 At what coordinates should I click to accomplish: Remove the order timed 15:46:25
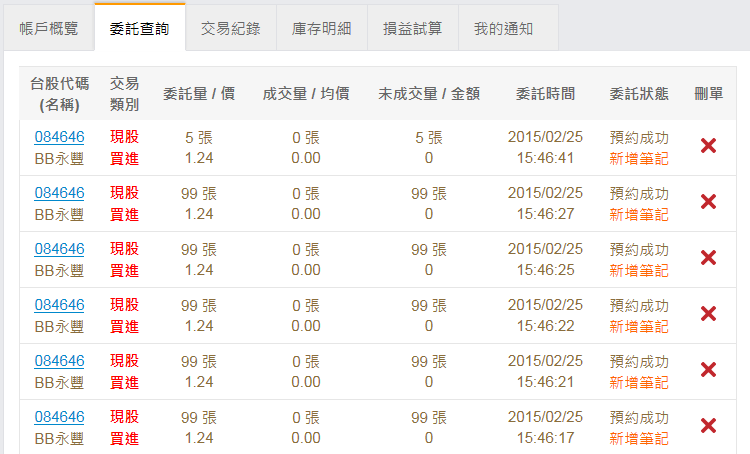click(708, 258)
